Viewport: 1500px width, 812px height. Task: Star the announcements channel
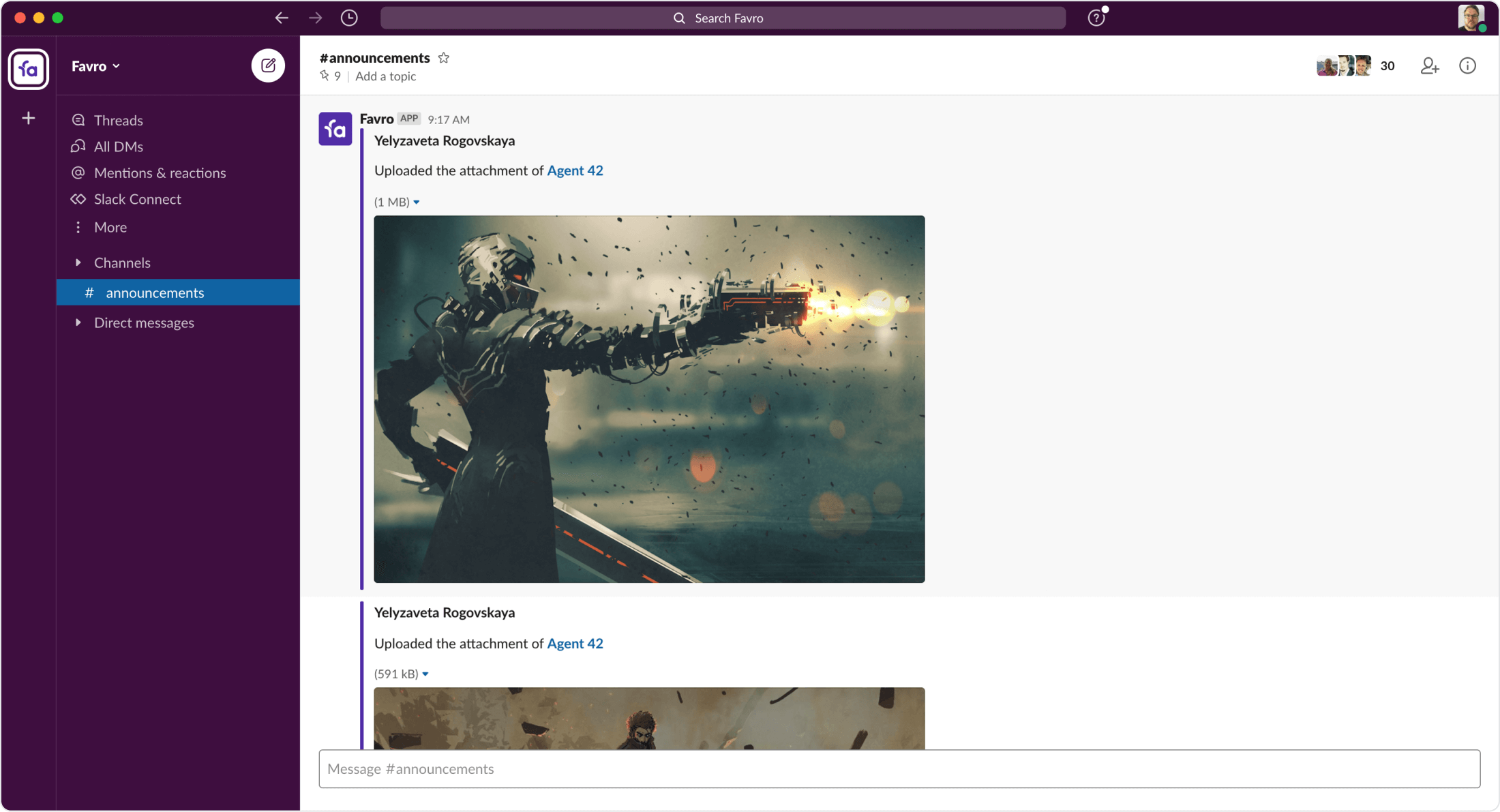pos(443,57)
